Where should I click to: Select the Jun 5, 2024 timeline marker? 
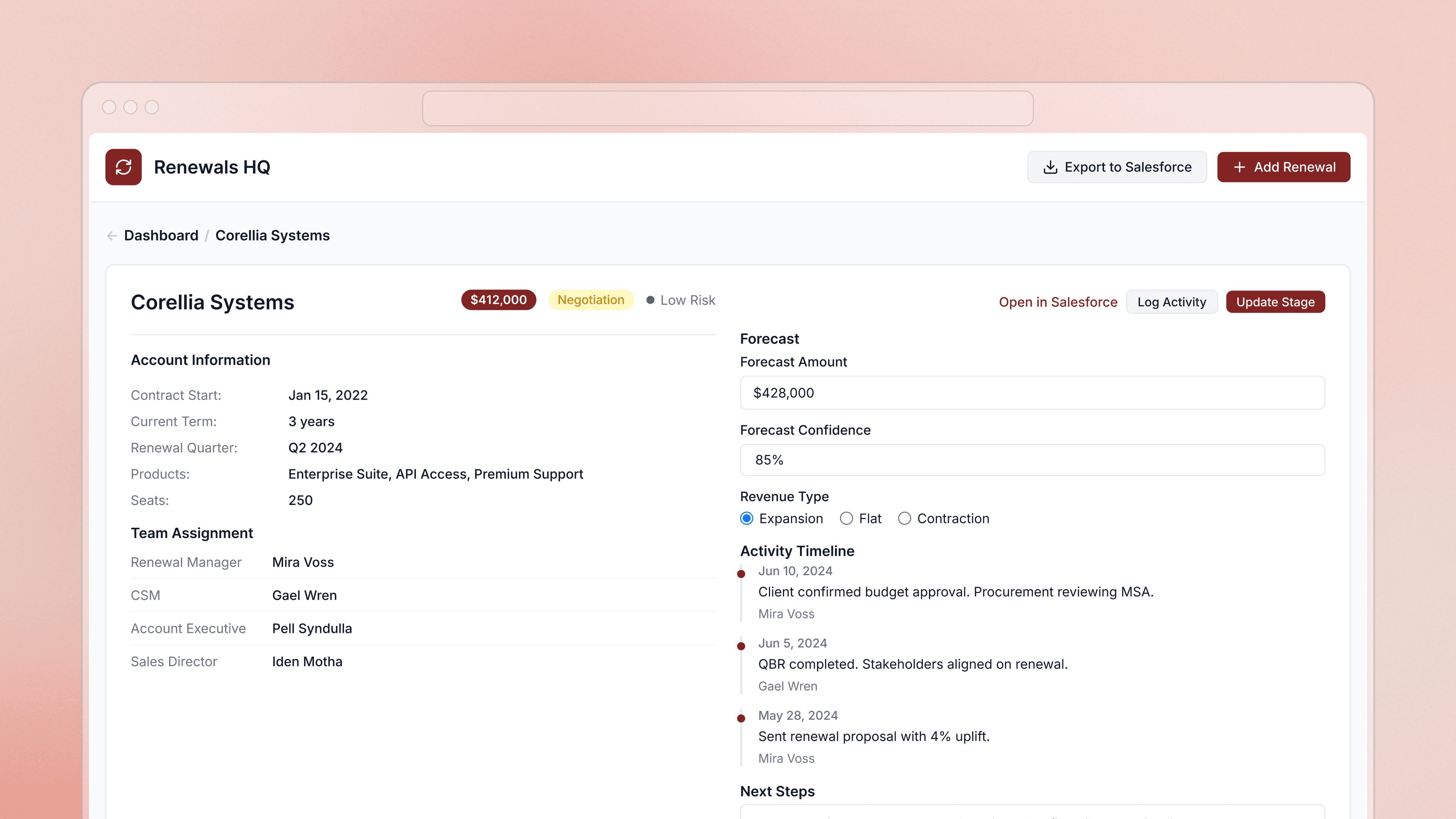point(741,646)
